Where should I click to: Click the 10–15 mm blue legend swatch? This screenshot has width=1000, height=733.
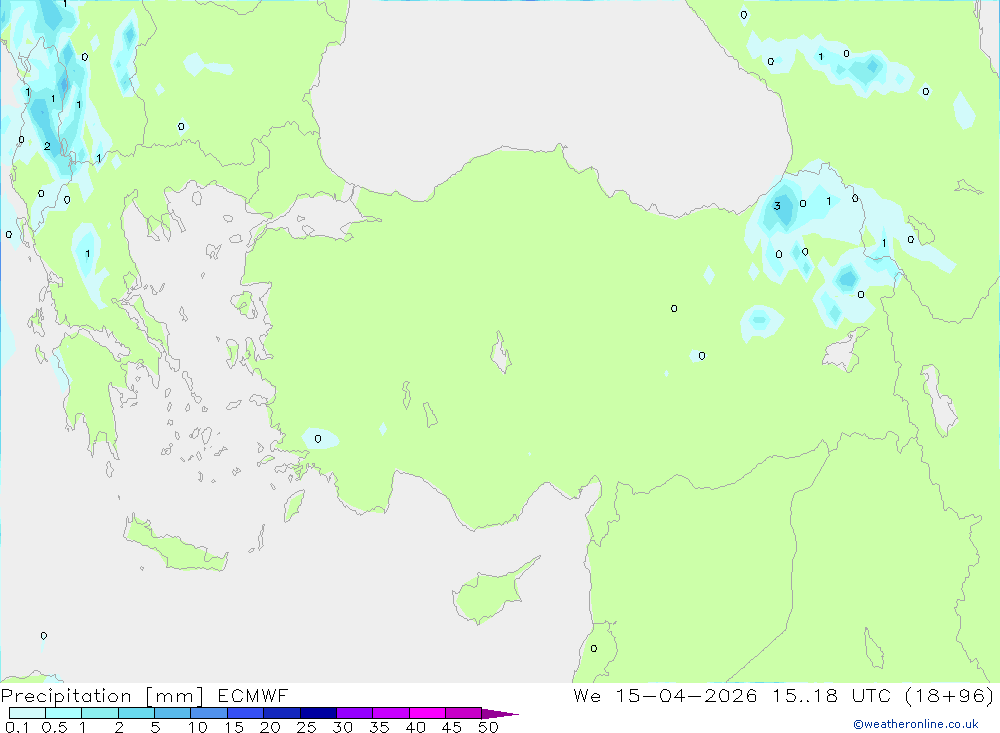[x=209, y=713]
